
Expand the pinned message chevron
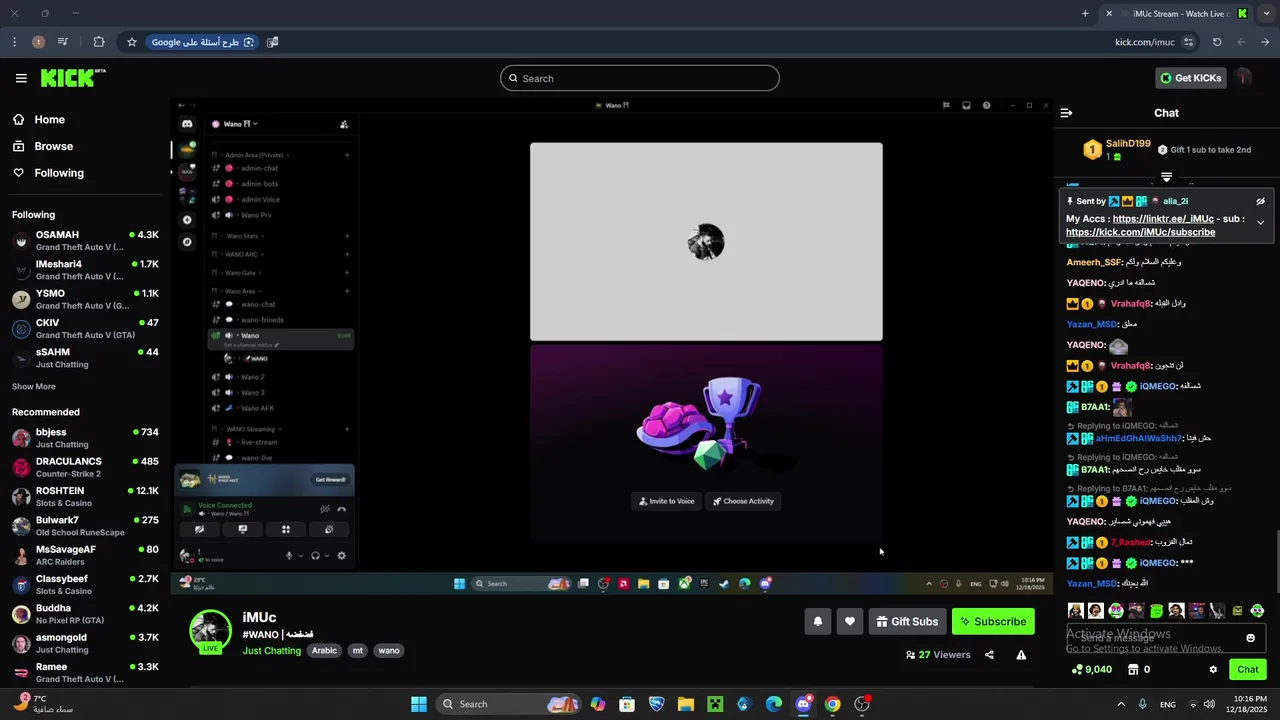tap(1261, 222)
